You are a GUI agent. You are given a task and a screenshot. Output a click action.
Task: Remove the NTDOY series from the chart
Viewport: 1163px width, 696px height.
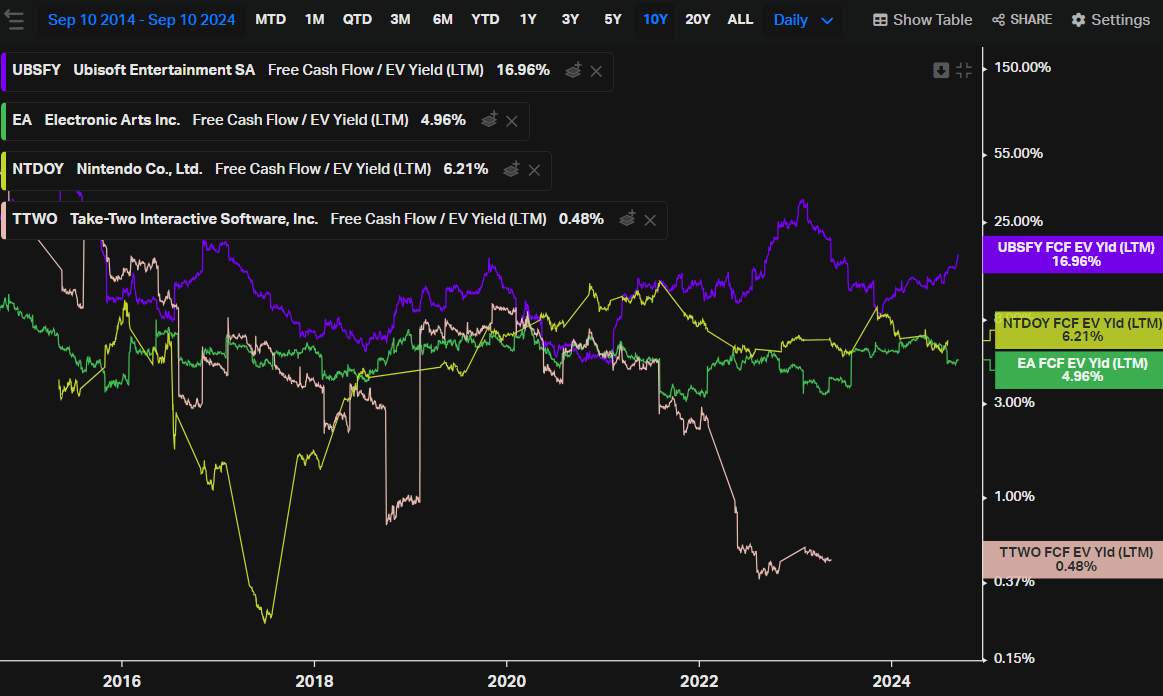[x=534, y=170]
